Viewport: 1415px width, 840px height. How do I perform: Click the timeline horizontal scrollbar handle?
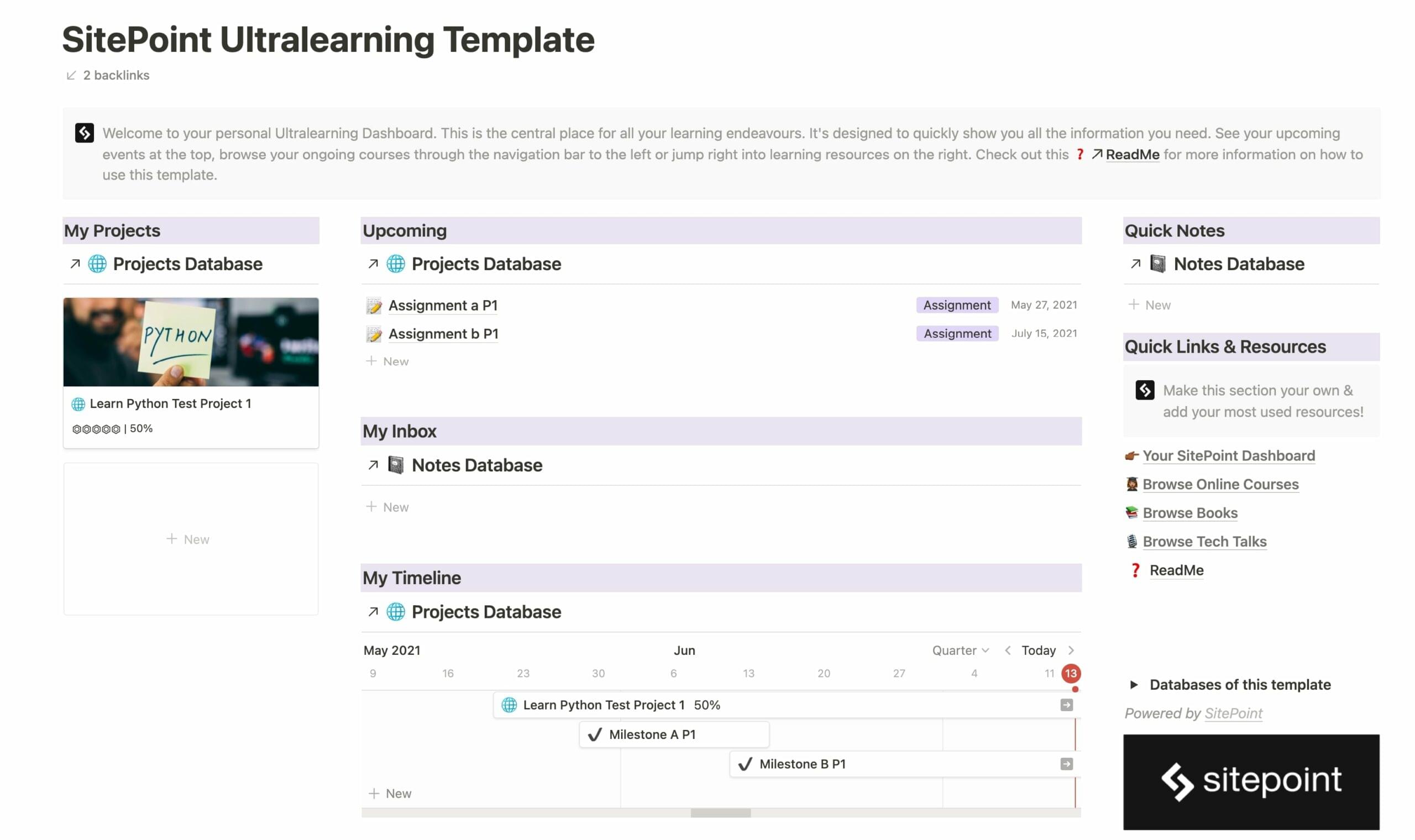(x=720, y=813)
